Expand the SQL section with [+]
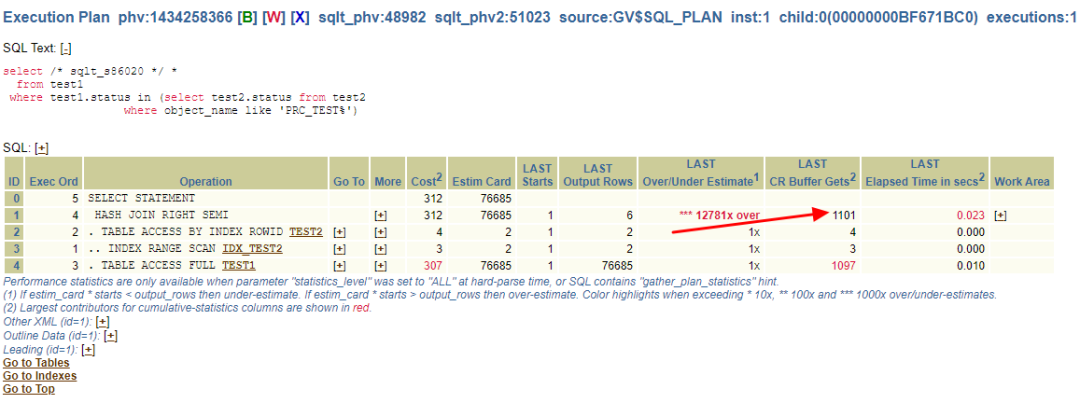This screenshot has height=403, width=1080. tap(41, 148)
